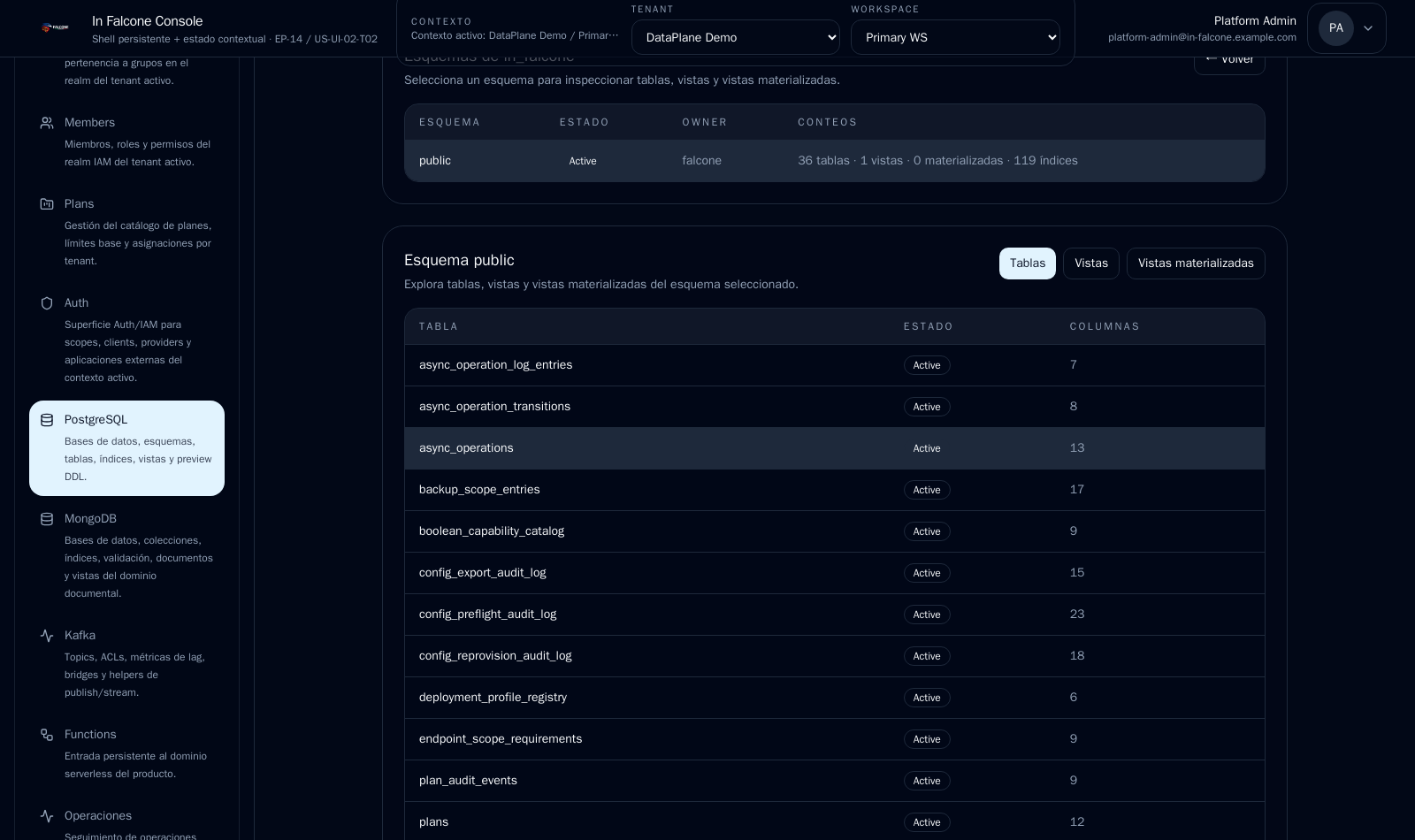Open the PostgreSQL sidebar section

tap(126, 448)
